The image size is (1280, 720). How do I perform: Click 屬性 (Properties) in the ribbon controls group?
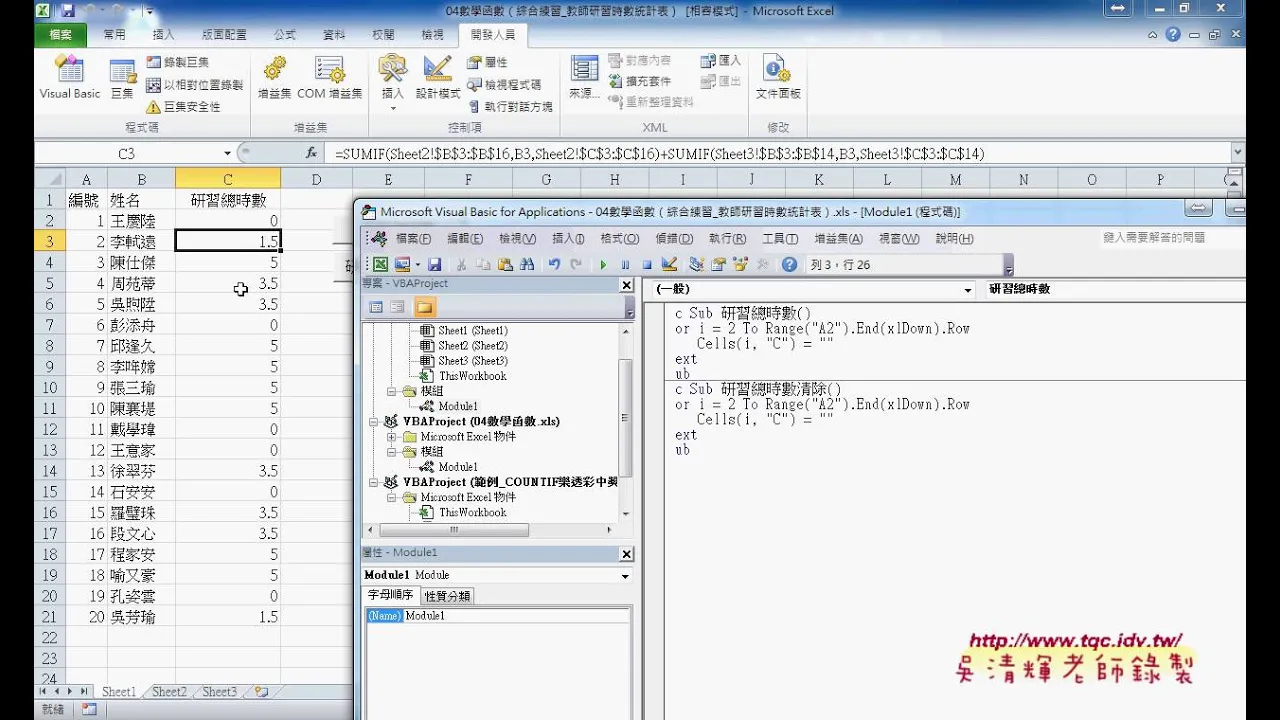coord(488,62)
